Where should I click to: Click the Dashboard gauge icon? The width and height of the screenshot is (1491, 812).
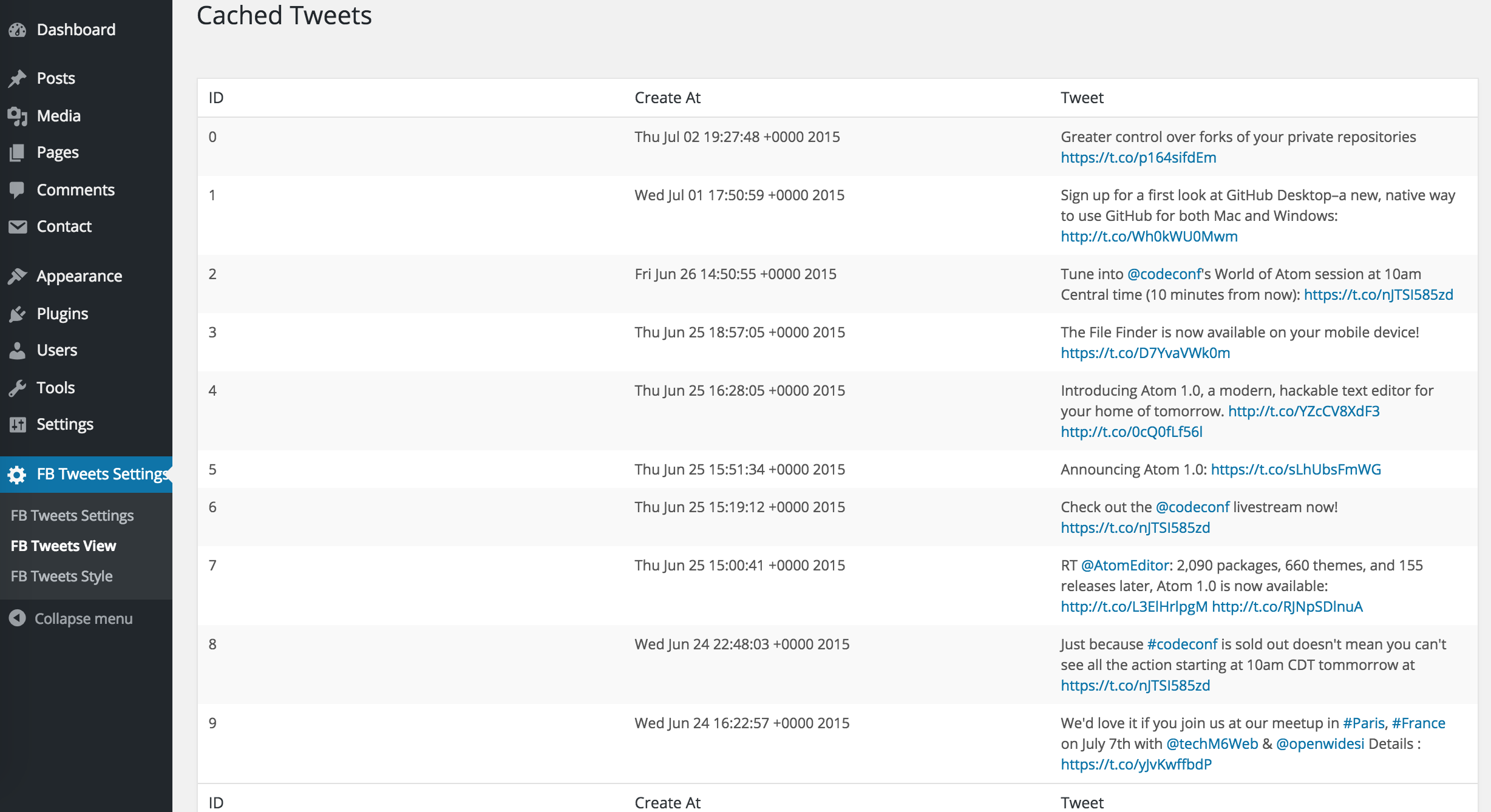tap(18, 30)
